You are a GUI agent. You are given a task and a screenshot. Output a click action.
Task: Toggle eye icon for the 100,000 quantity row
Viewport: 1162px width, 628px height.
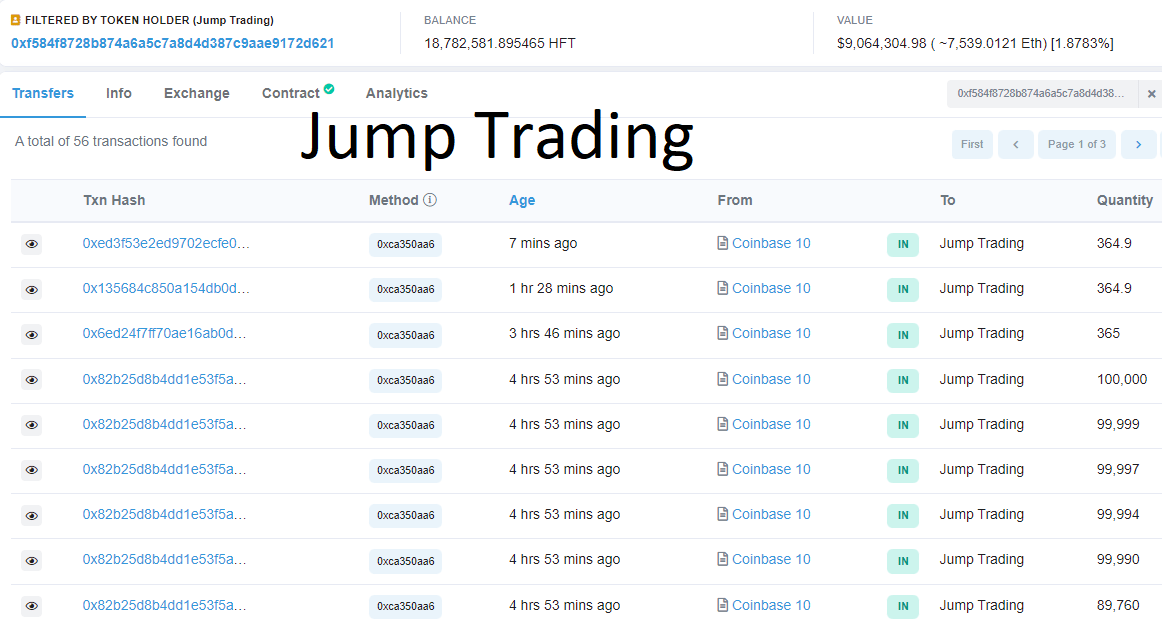tap(31, 380)
